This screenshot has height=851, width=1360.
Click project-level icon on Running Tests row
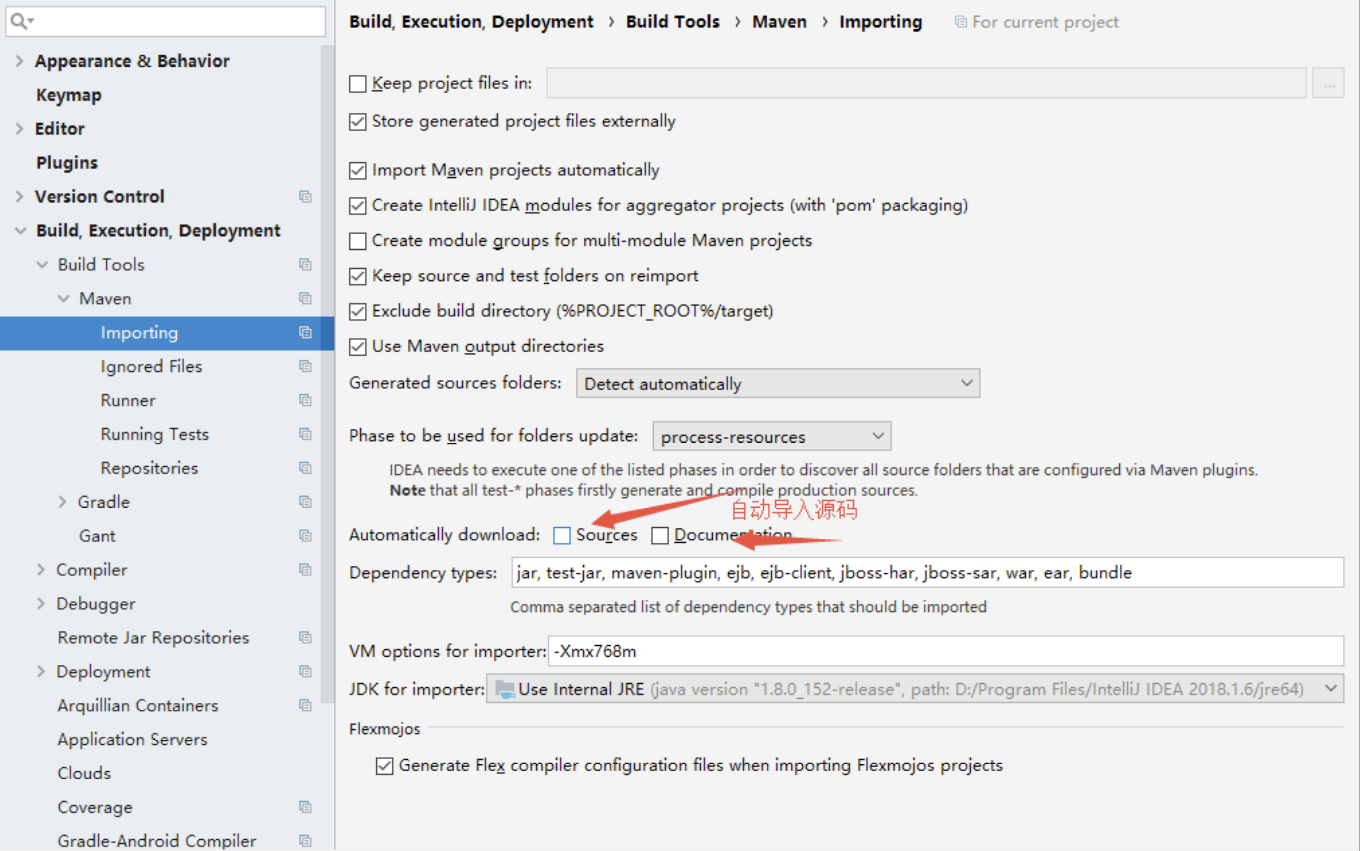point(305,435)
